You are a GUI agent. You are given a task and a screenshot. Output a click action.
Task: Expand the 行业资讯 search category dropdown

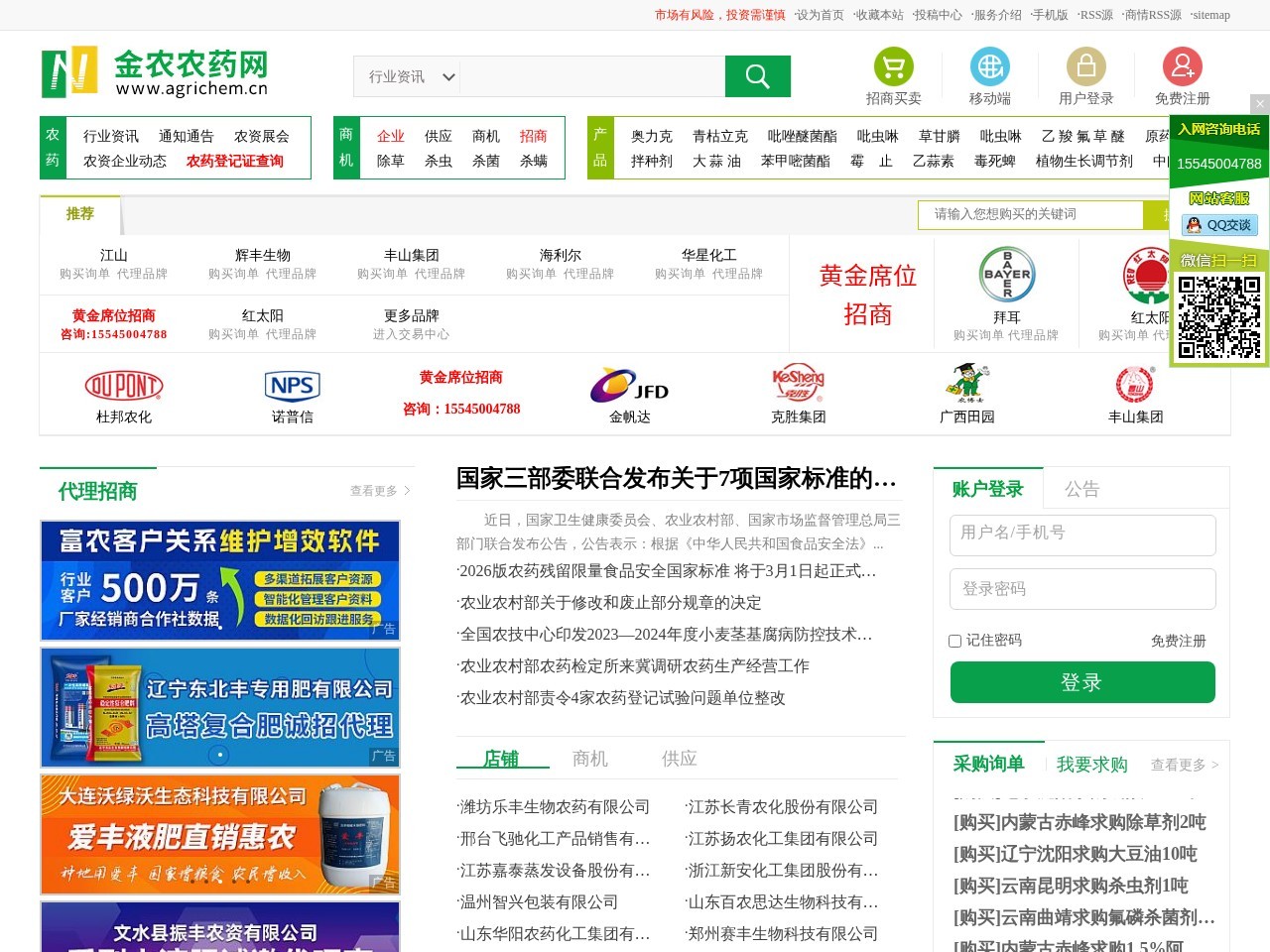(x=412, y=76)
